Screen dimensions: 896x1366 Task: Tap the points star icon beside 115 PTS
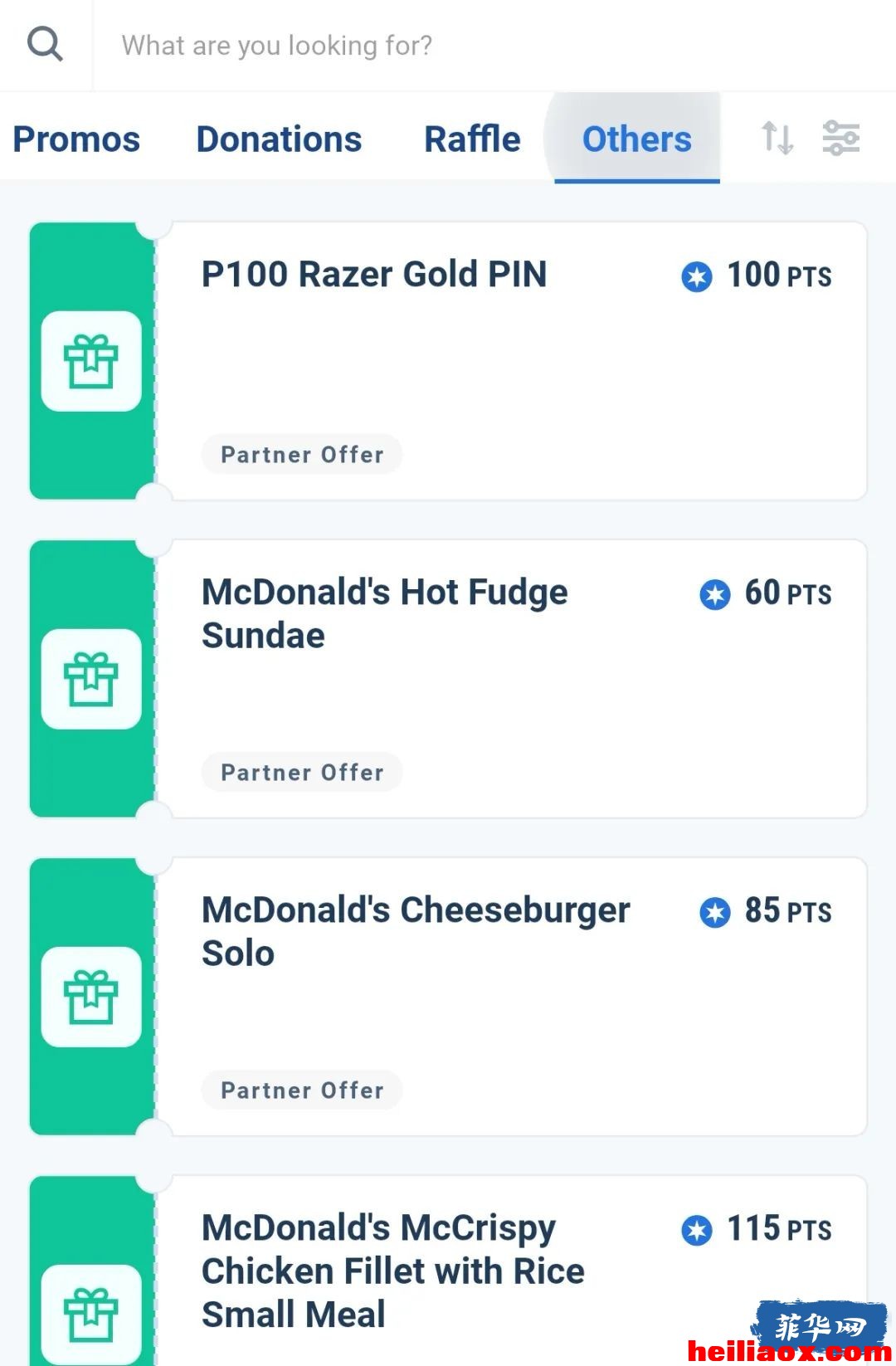pos(697,1230)
